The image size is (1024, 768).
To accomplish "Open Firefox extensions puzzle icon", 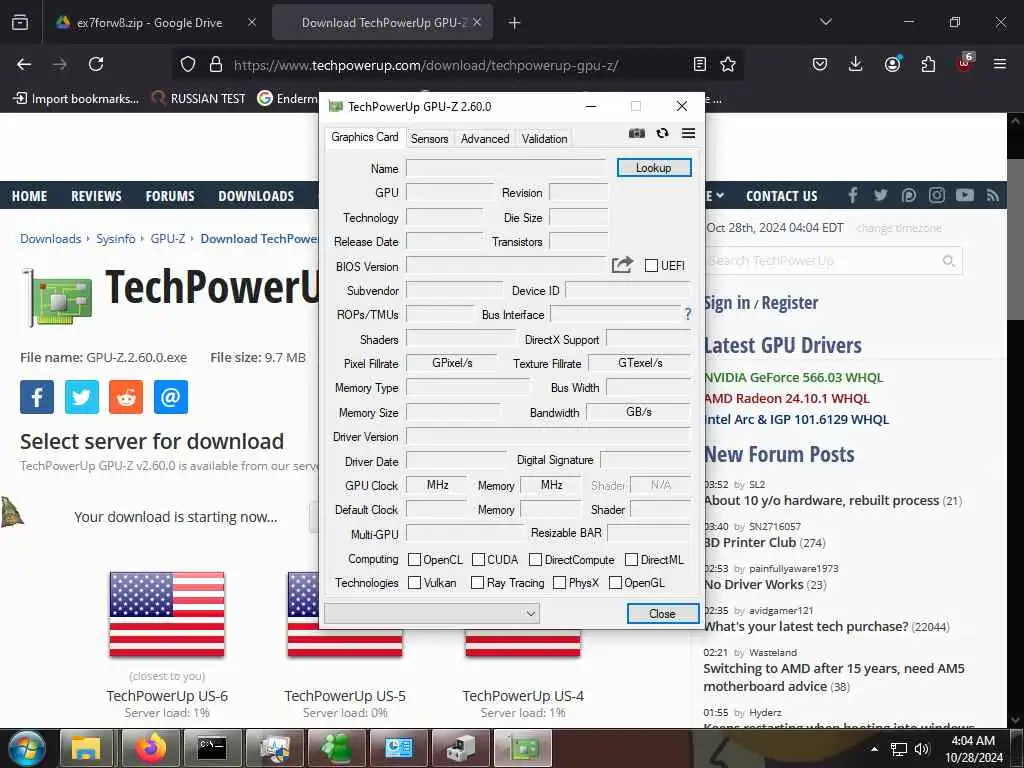I will coord(928,64).
